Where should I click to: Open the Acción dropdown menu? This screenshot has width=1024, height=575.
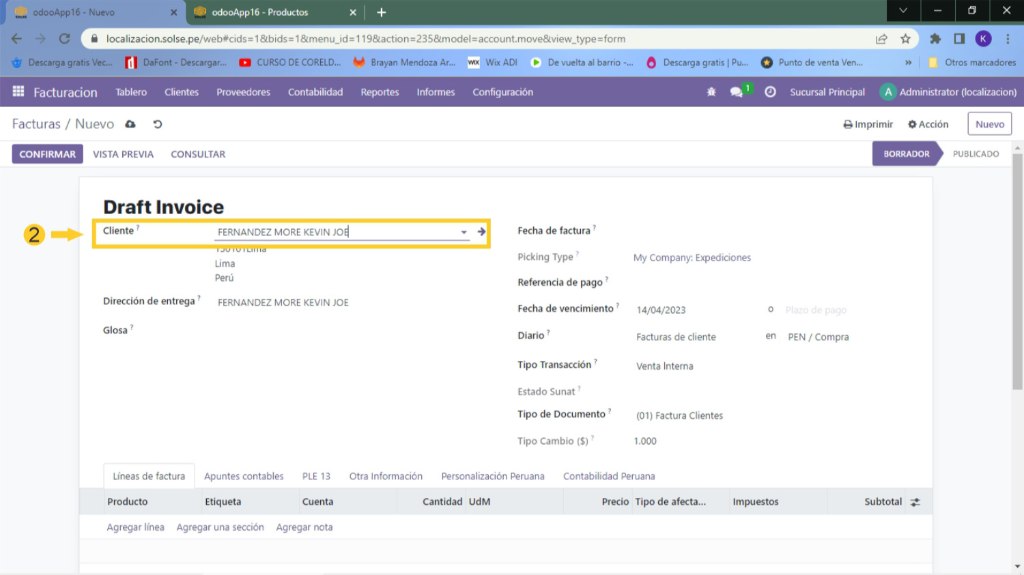928,124
